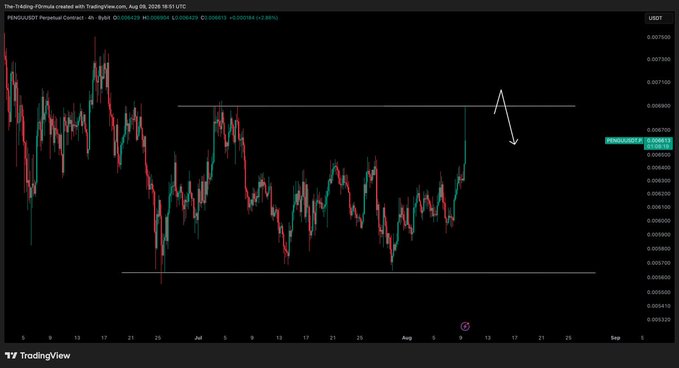Click price axis label 0.005600
Screen dimensions: 679x368
pos(658,278)
